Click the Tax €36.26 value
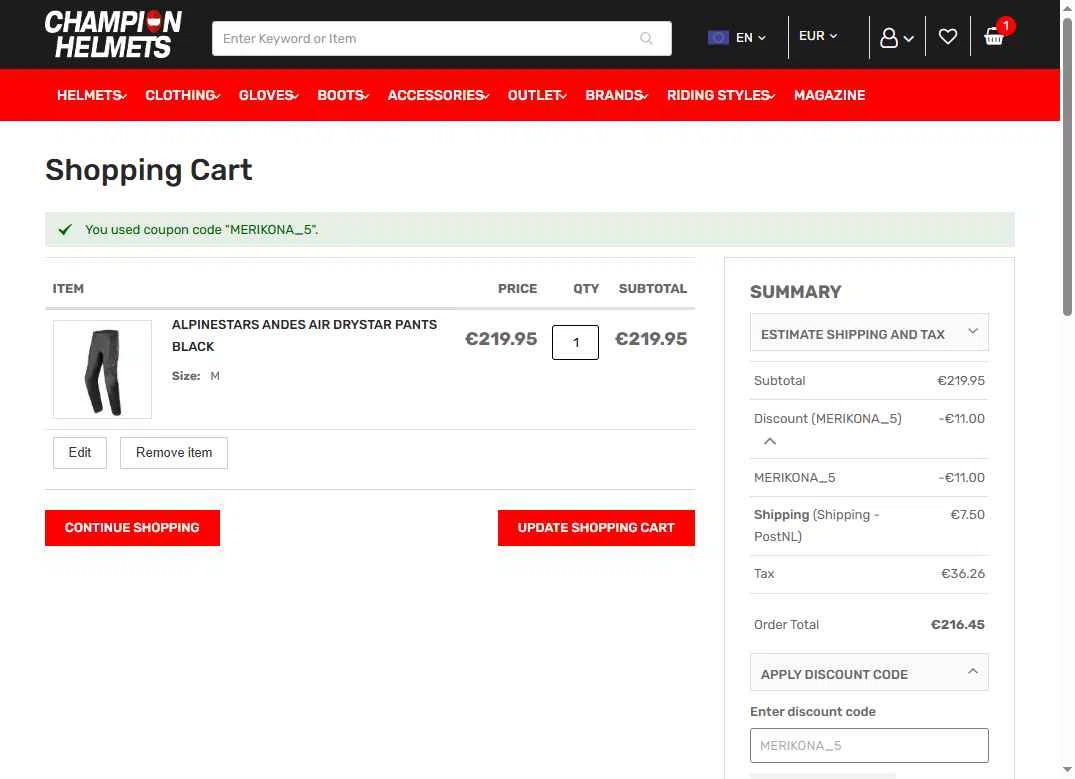1075x779 pixels. coord(963,574)
